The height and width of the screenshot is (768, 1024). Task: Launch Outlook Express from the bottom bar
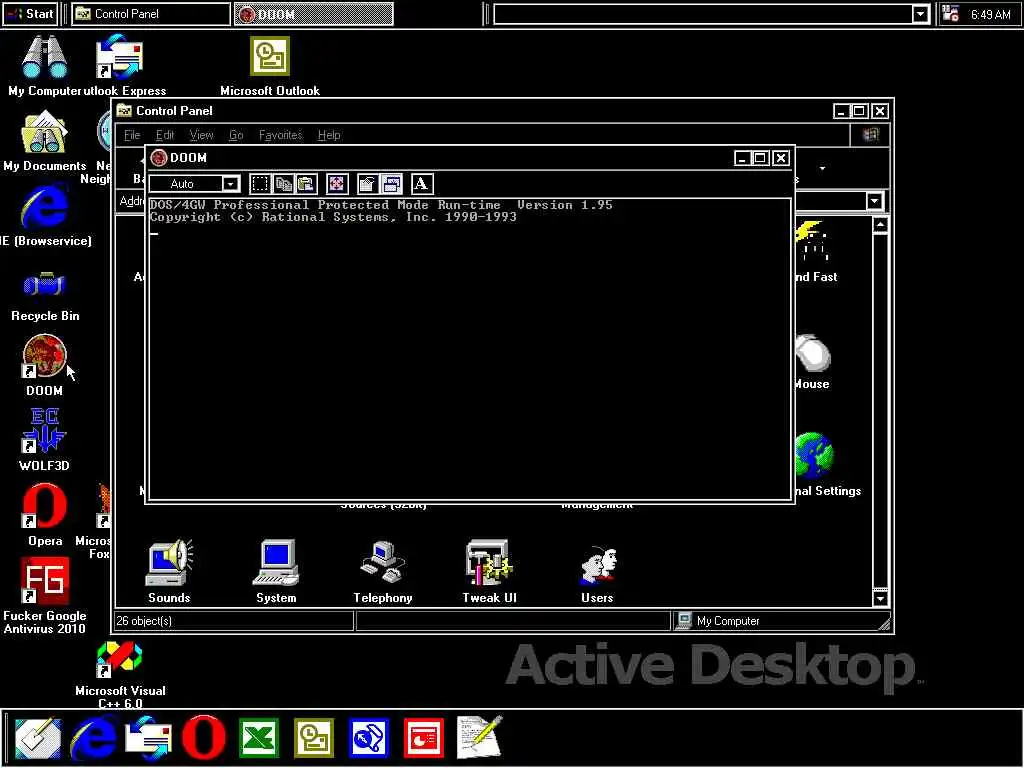click(x=149, y=738)
